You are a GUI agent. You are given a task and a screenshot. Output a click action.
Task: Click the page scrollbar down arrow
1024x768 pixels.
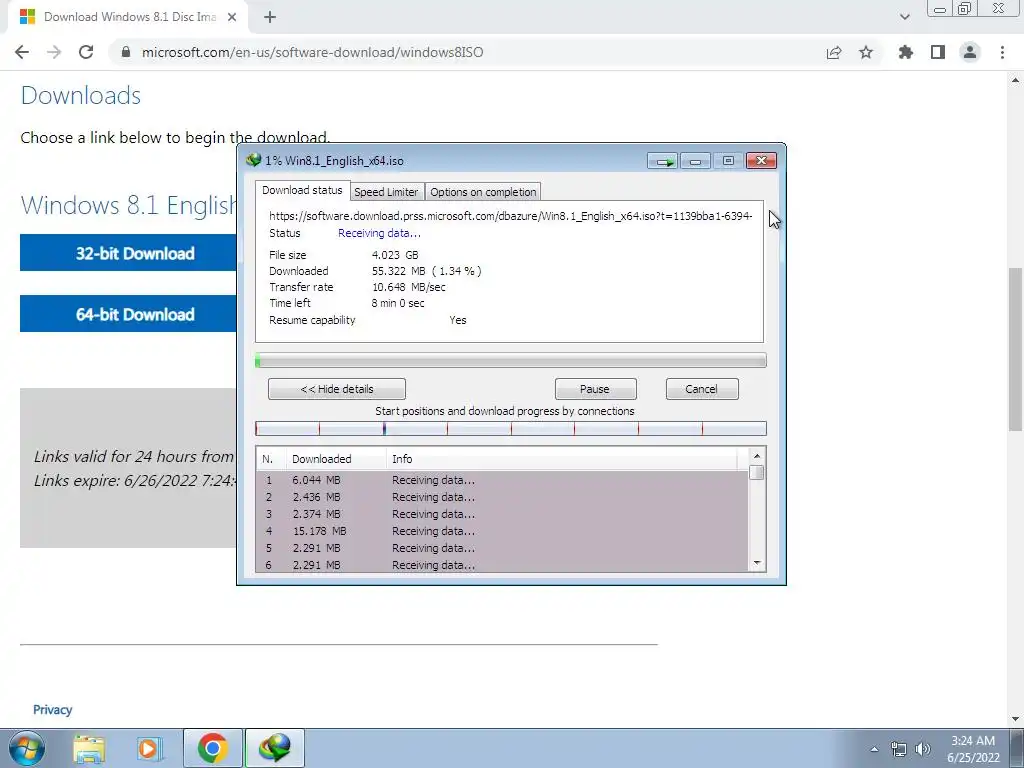coord(1016,719)
